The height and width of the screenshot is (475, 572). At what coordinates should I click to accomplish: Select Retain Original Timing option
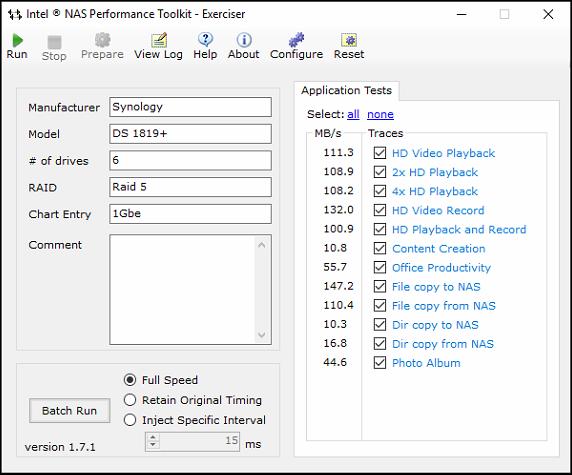[130, 400]
